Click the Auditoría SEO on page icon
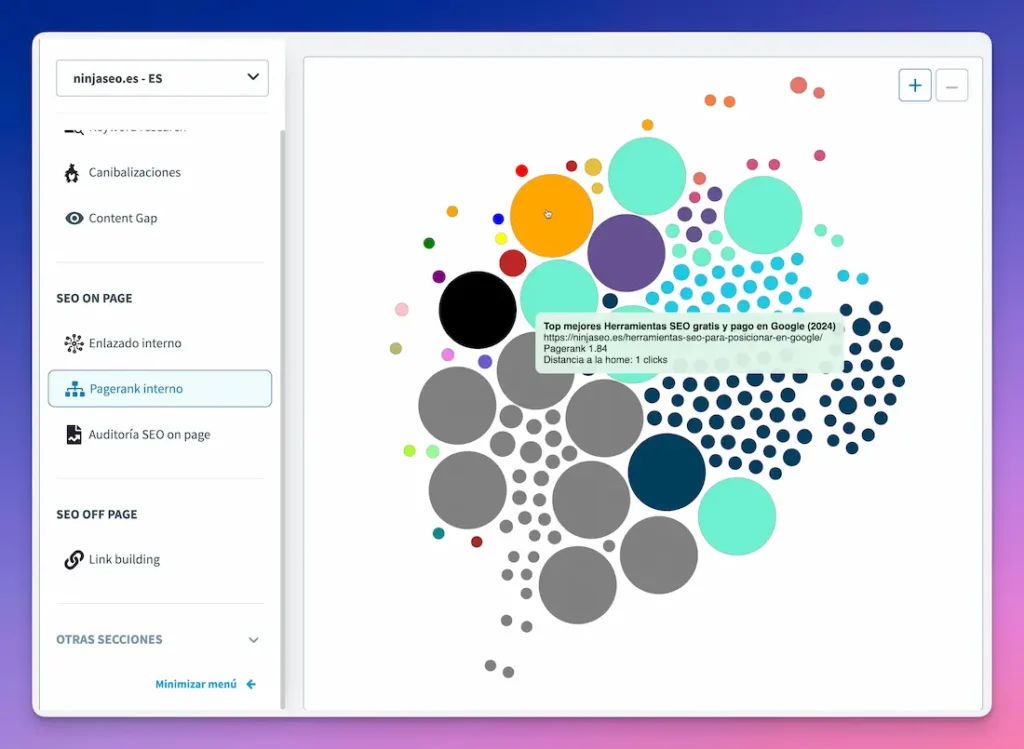 tap(73, 435)
